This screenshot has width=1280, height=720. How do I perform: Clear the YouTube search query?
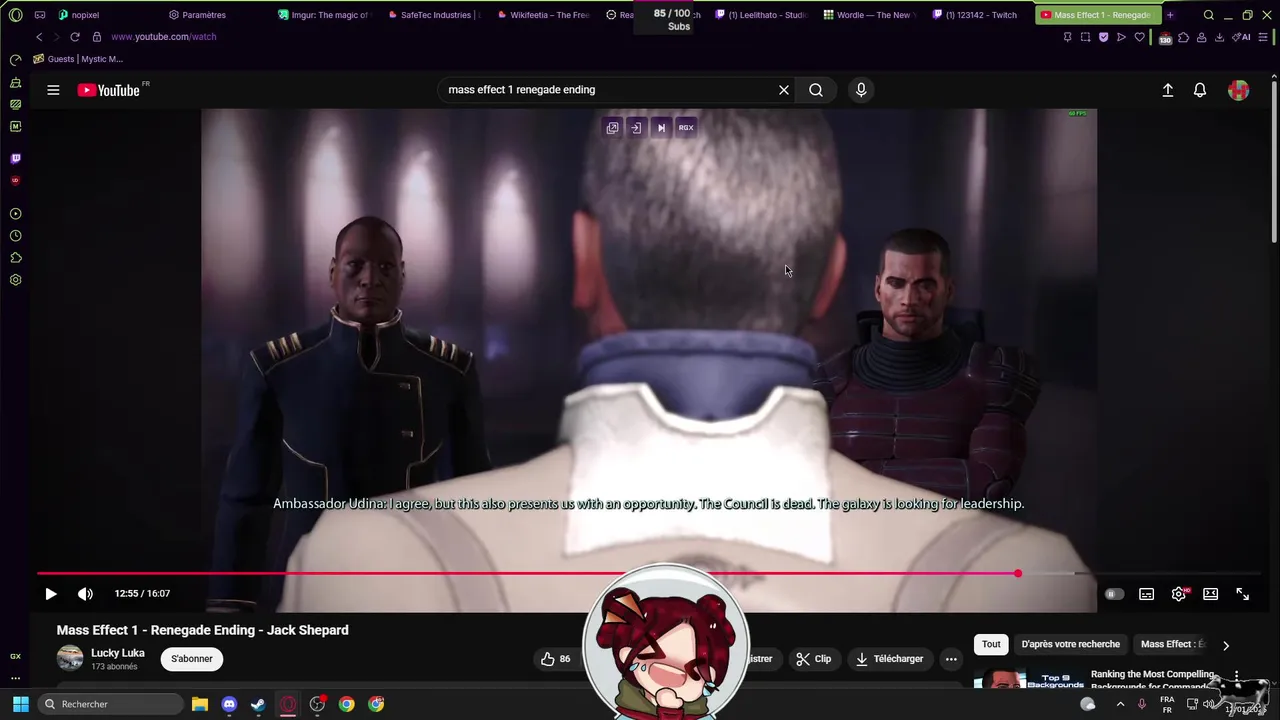pos(784,90)
